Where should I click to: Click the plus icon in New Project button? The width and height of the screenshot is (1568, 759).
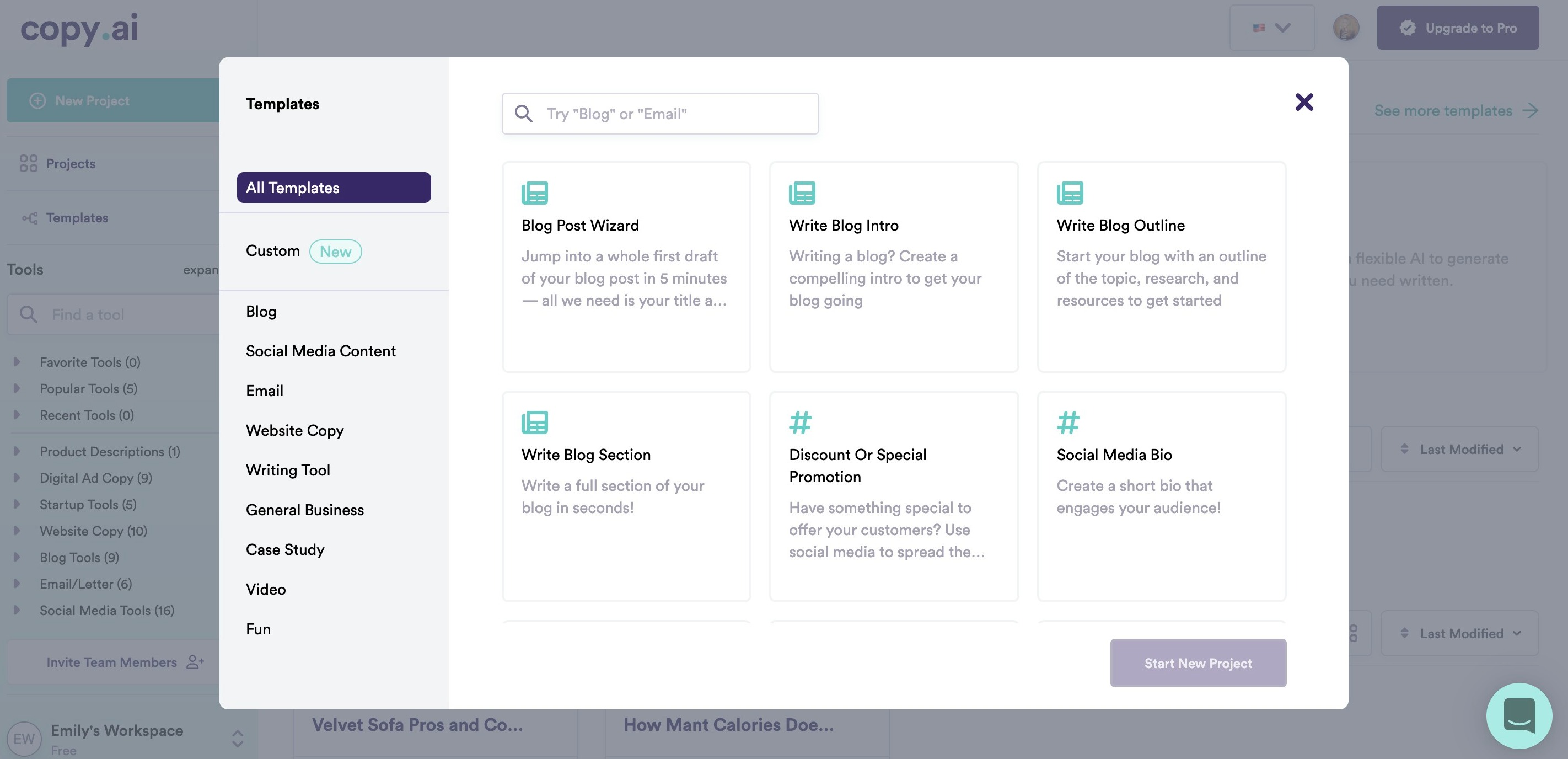(x=37, y=100)
